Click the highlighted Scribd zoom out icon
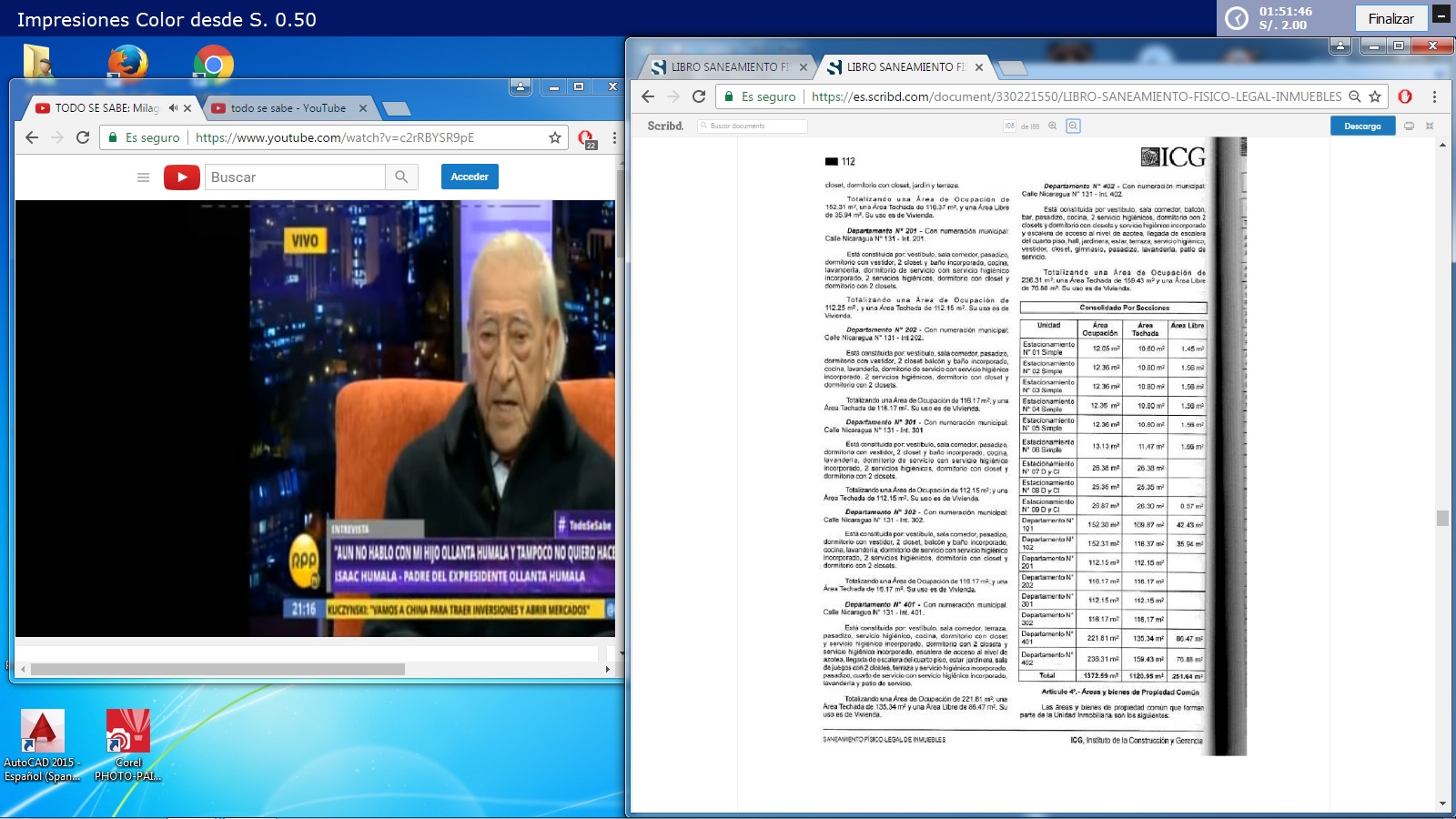 [x=1073, y=126]
